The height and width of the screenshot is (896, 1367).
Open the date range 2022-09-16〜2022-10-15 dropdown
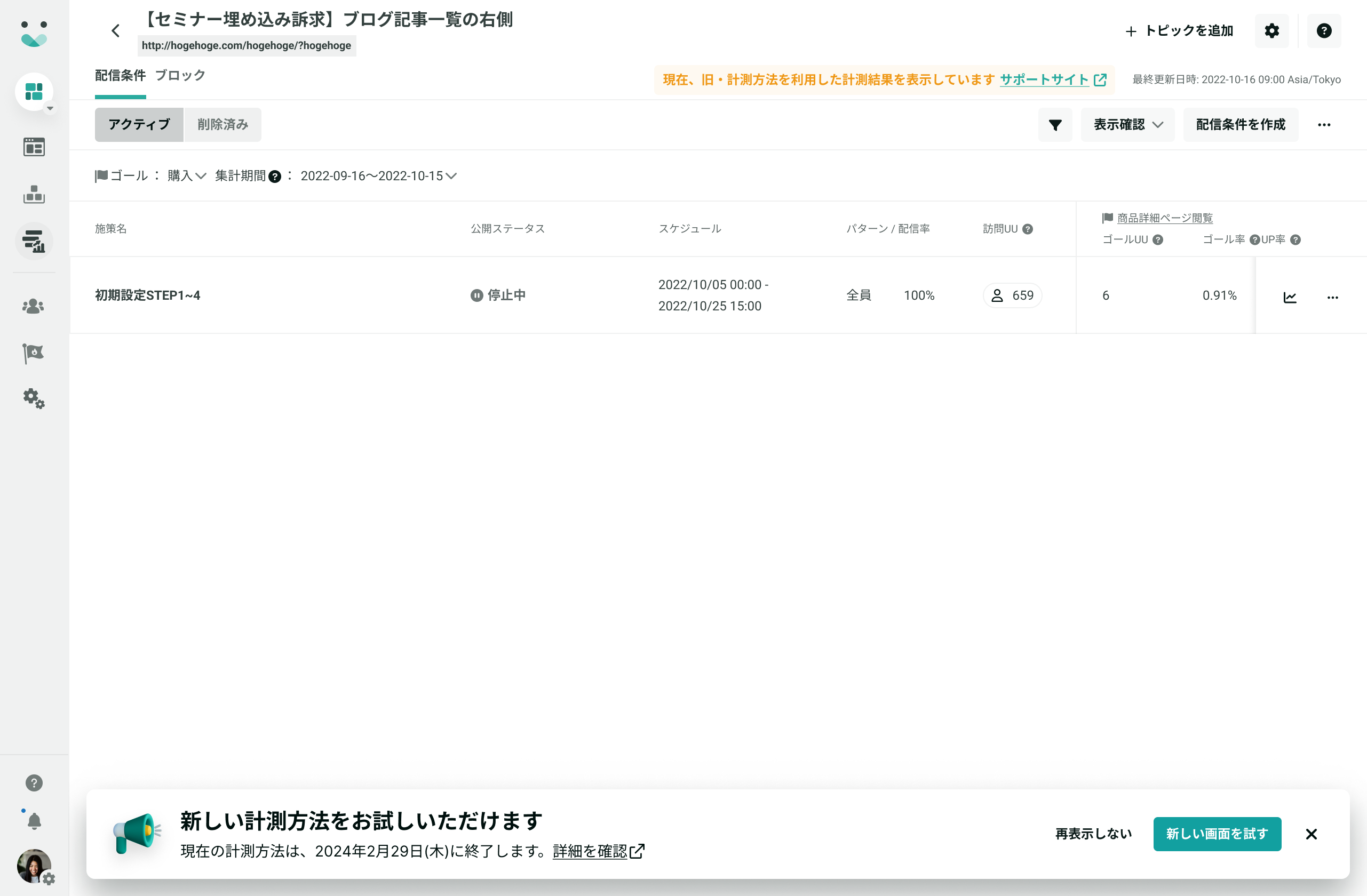(378, 175)
